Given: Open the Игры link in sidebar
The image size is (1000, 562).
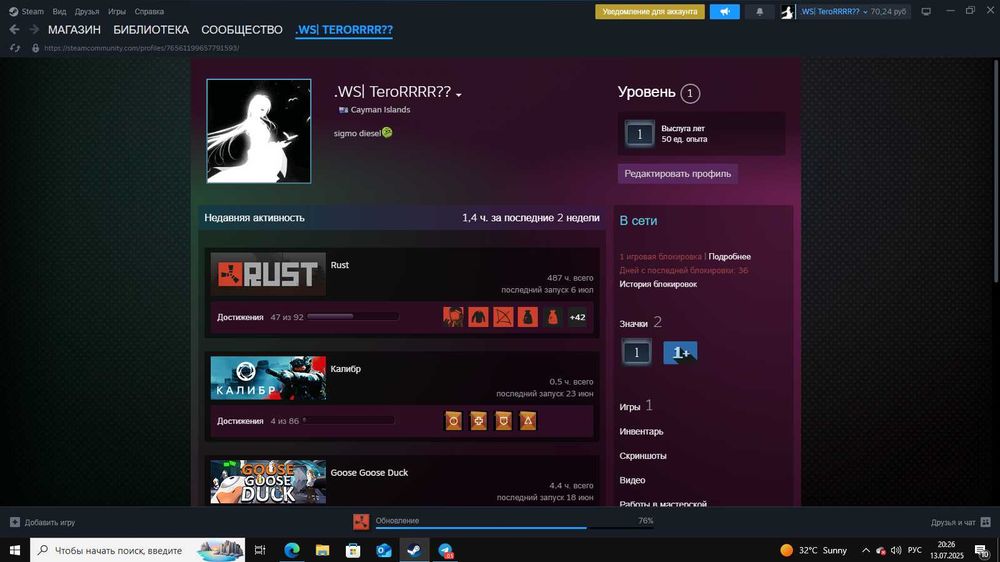Looking at the screenshot, I should click(x=629, y=406).
